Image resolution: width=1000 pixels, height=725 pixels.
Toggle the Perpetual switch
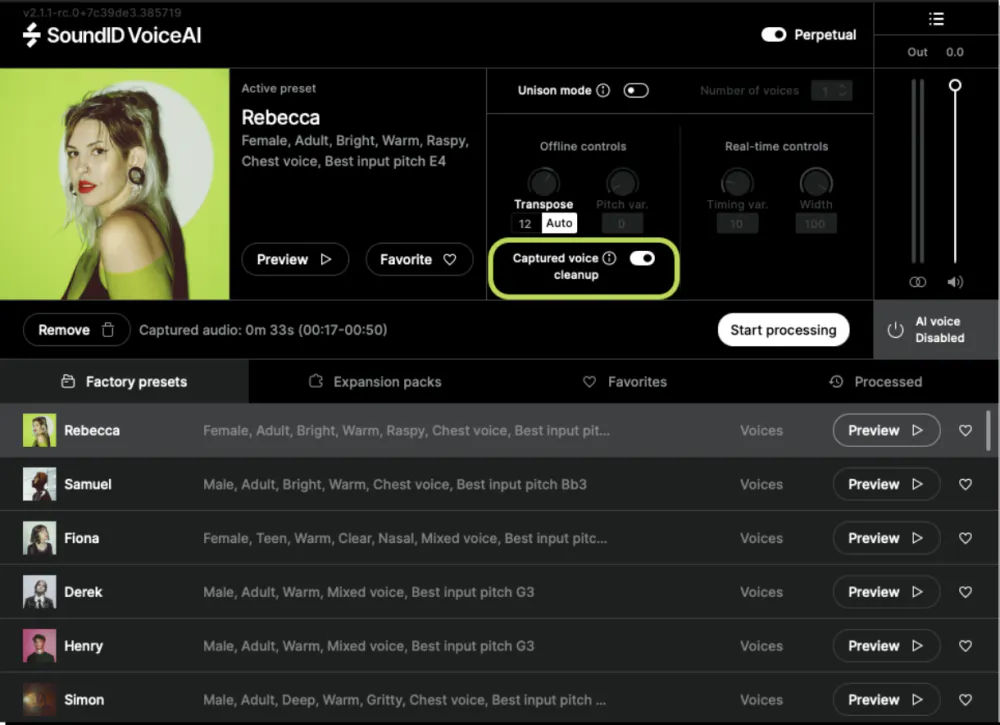tap(774, 34)
